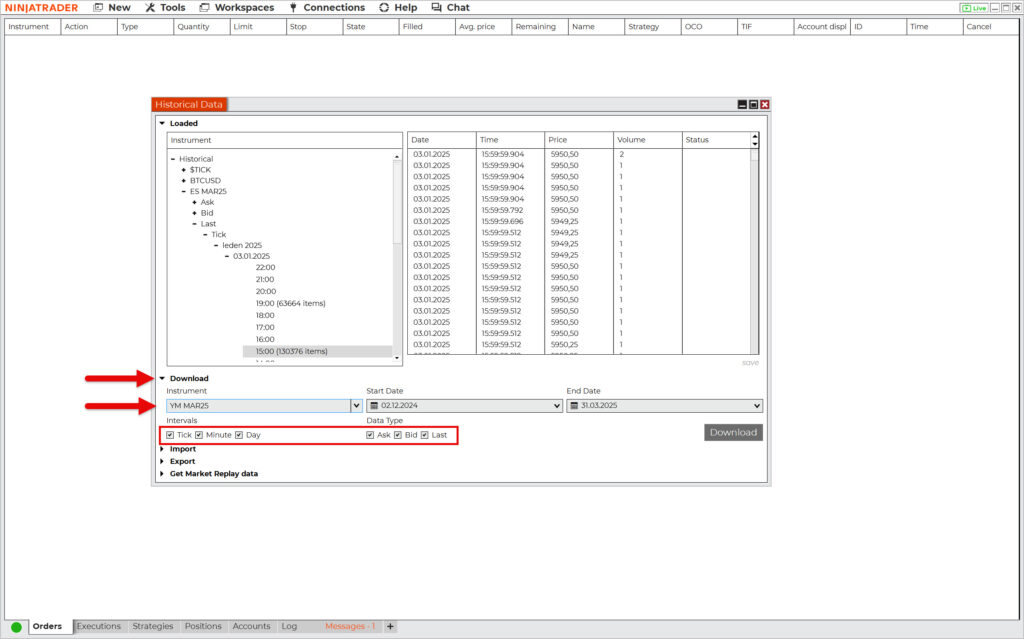Image resolution: width=1024 pixels, height=639 pixels.
Task: Open calendar icon in Start Date field
Action: [x=374, y=406]
